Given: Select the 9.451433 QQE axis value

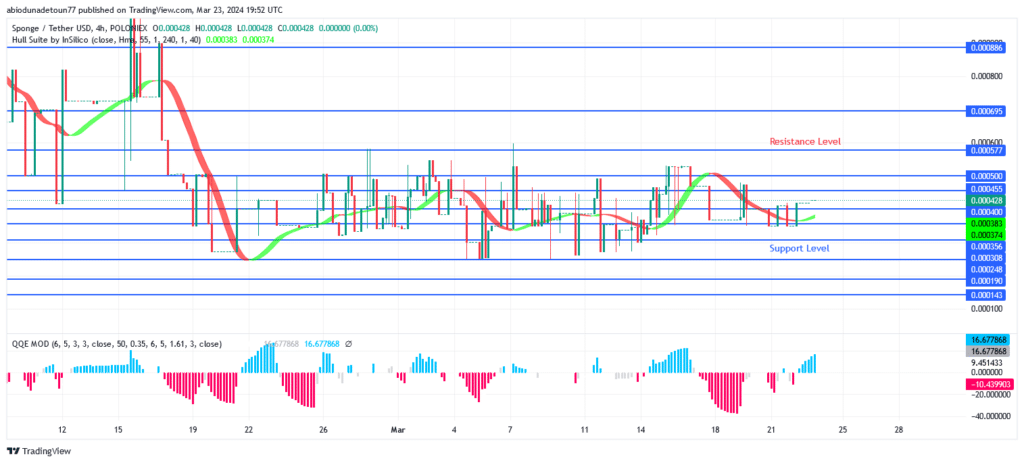Looking at the screenshot, I should (989, 361).
